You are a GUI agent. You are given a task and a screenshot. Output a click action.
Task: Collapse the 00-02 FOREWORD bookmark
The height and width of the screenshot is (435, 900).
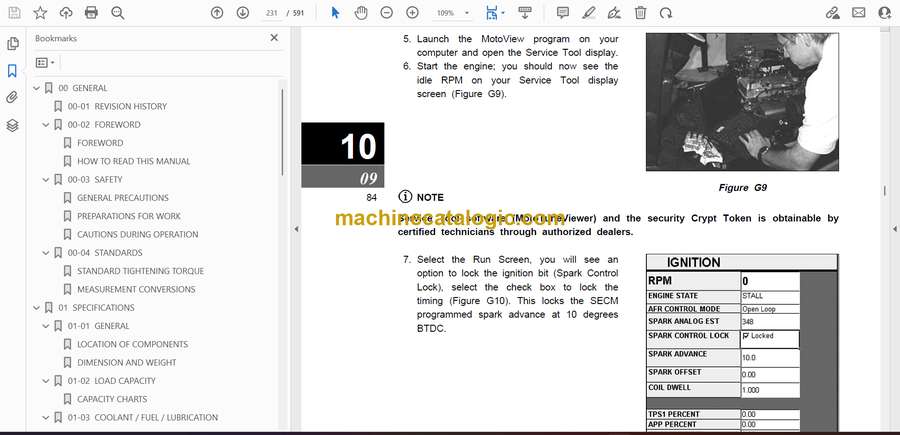pos(46,125)
